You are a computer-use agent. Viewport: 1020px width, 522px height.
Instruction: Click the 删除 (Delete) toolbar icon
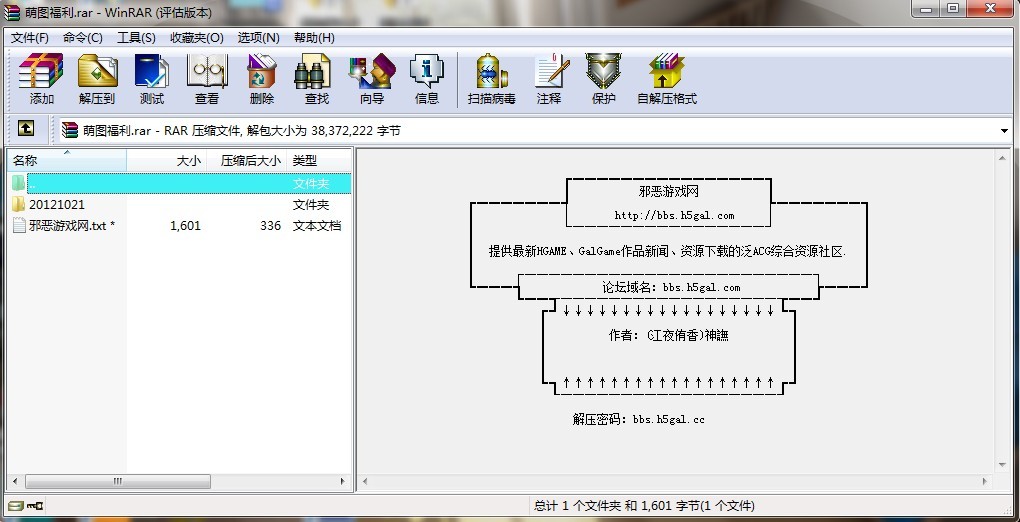[262, 79]
